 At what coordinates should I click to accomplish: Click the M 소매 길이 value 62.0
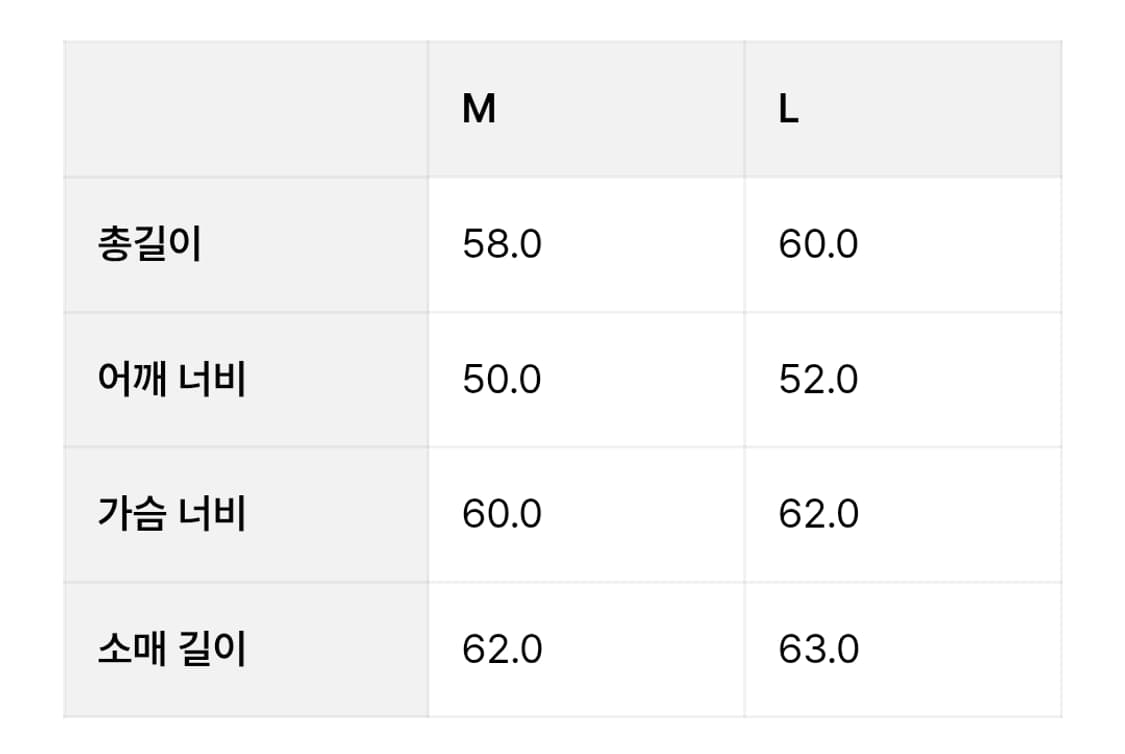(502, 650)
